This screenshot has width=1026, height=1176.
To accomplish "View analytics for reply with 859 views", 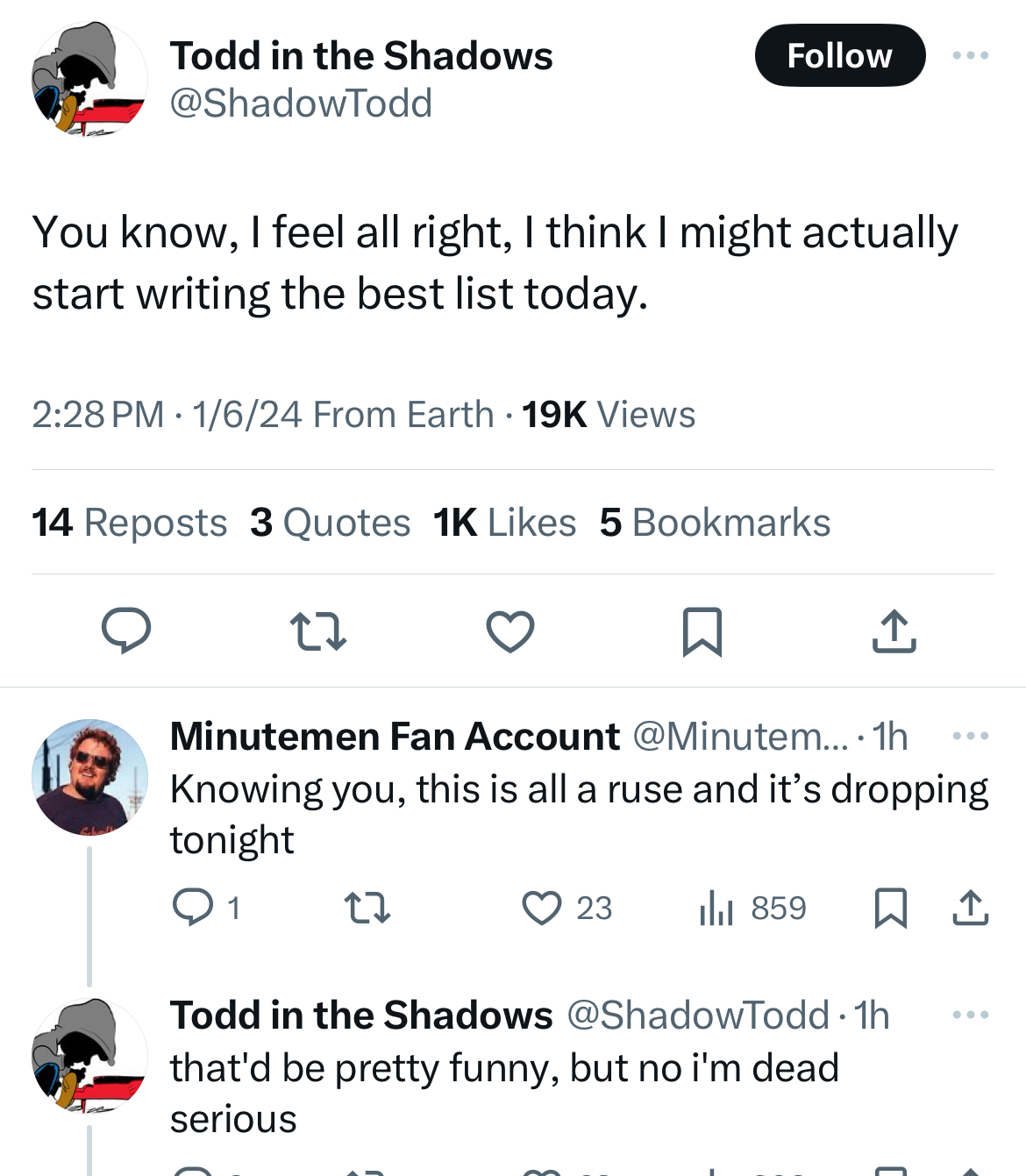I will (x=752, y=908).
